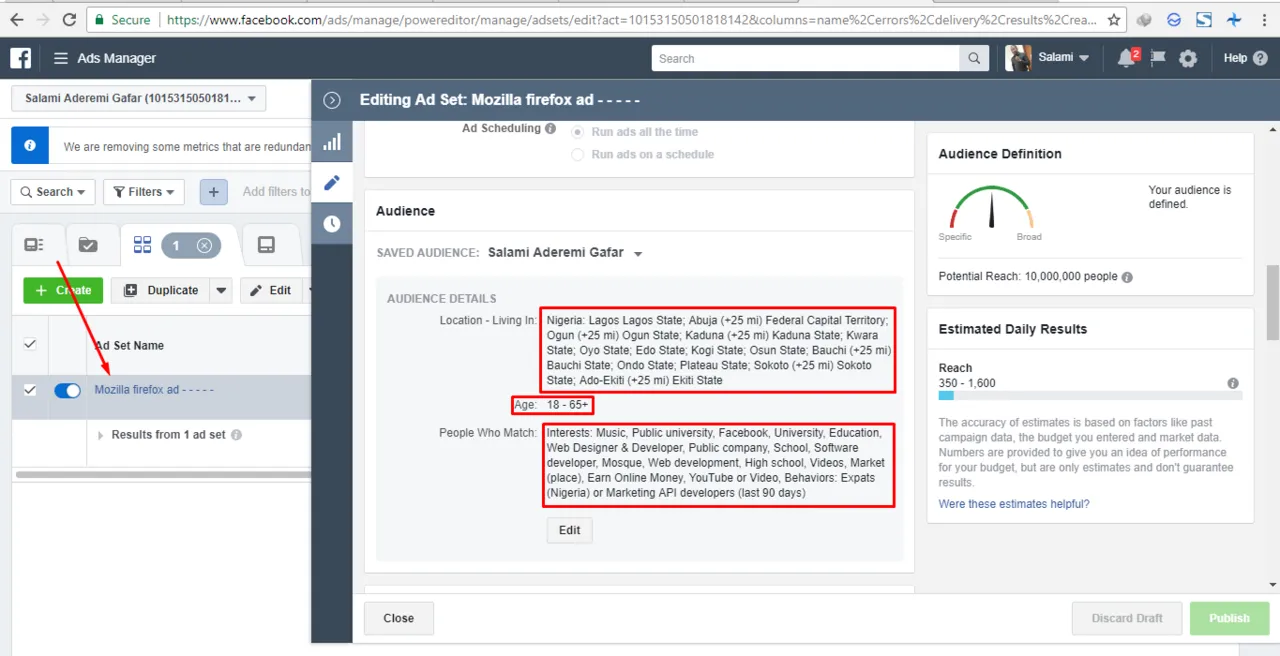This screenshot has width=1280, height=656.
Task: Click the Ad Scheduling info icon
Action: (x=550, y=129)
